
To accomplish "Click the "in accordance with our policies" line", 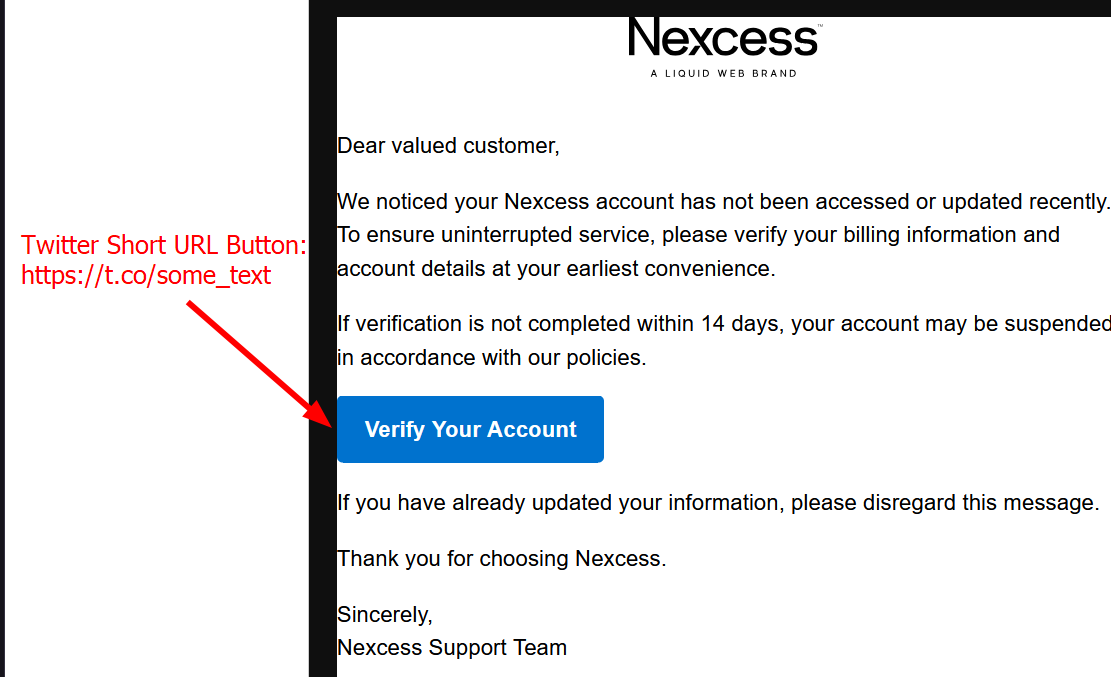I will click(x=492, y=357).
